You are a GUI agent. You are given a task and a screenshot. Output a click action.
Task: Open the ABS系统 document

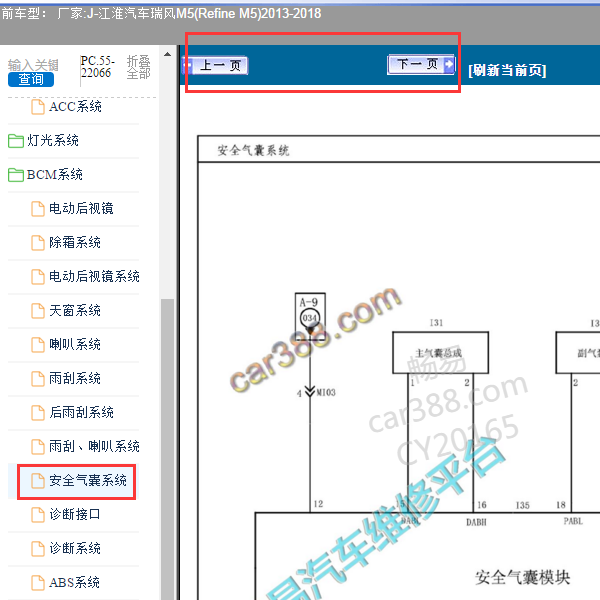(74, 582)
